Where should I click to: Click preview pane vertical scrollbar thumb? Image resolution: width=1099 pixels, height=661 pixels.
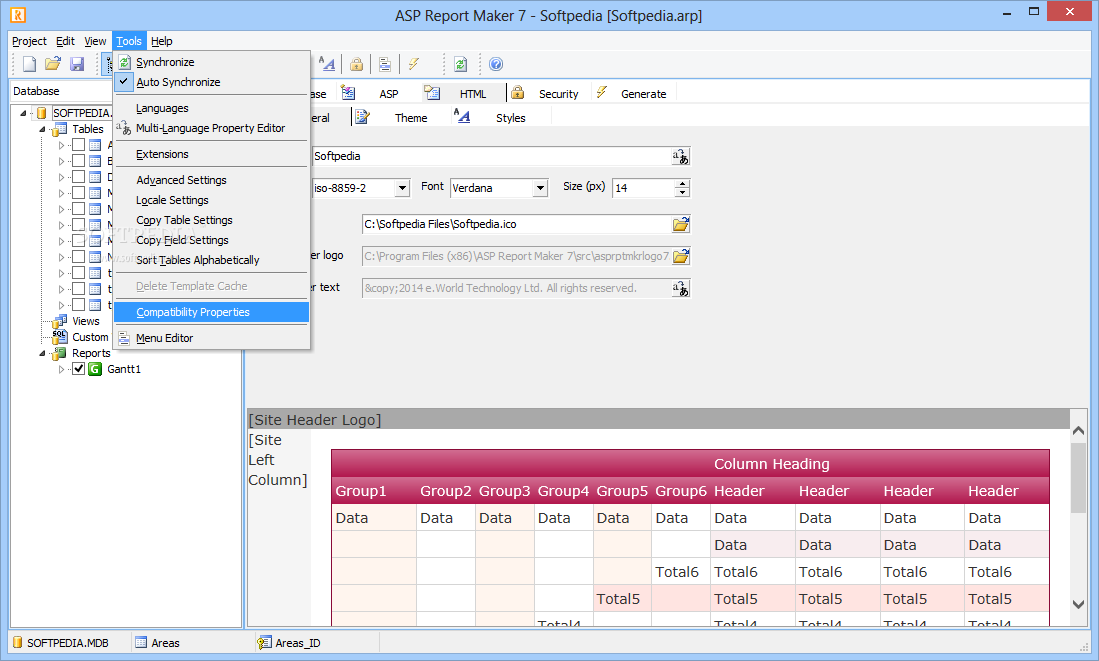tap(1078, 477)
